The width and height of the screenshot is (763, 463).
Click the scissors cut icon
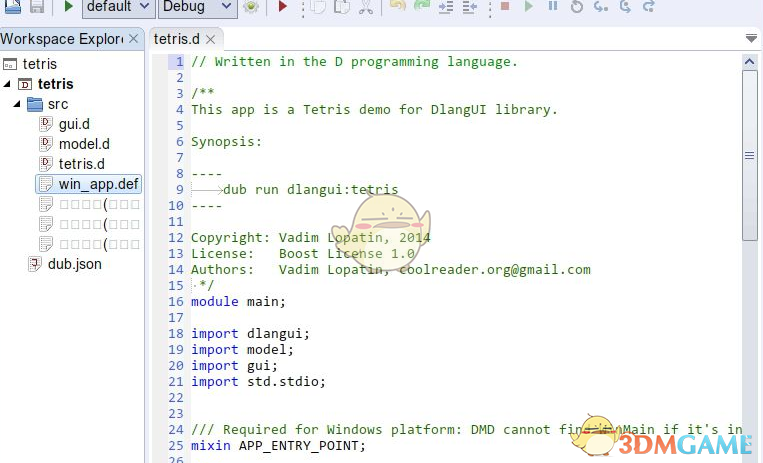coord(366,7)
